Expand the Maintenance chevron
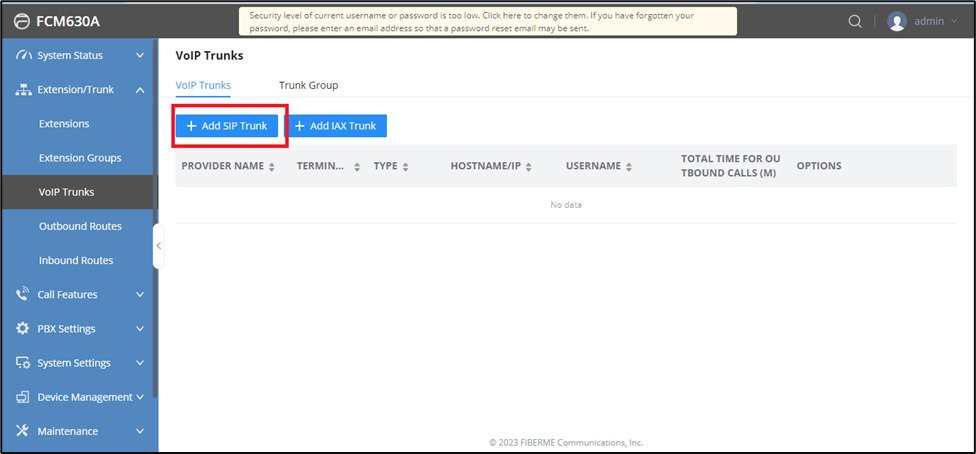Viewport: 976px width, 454px height. [x=140, y=431]
